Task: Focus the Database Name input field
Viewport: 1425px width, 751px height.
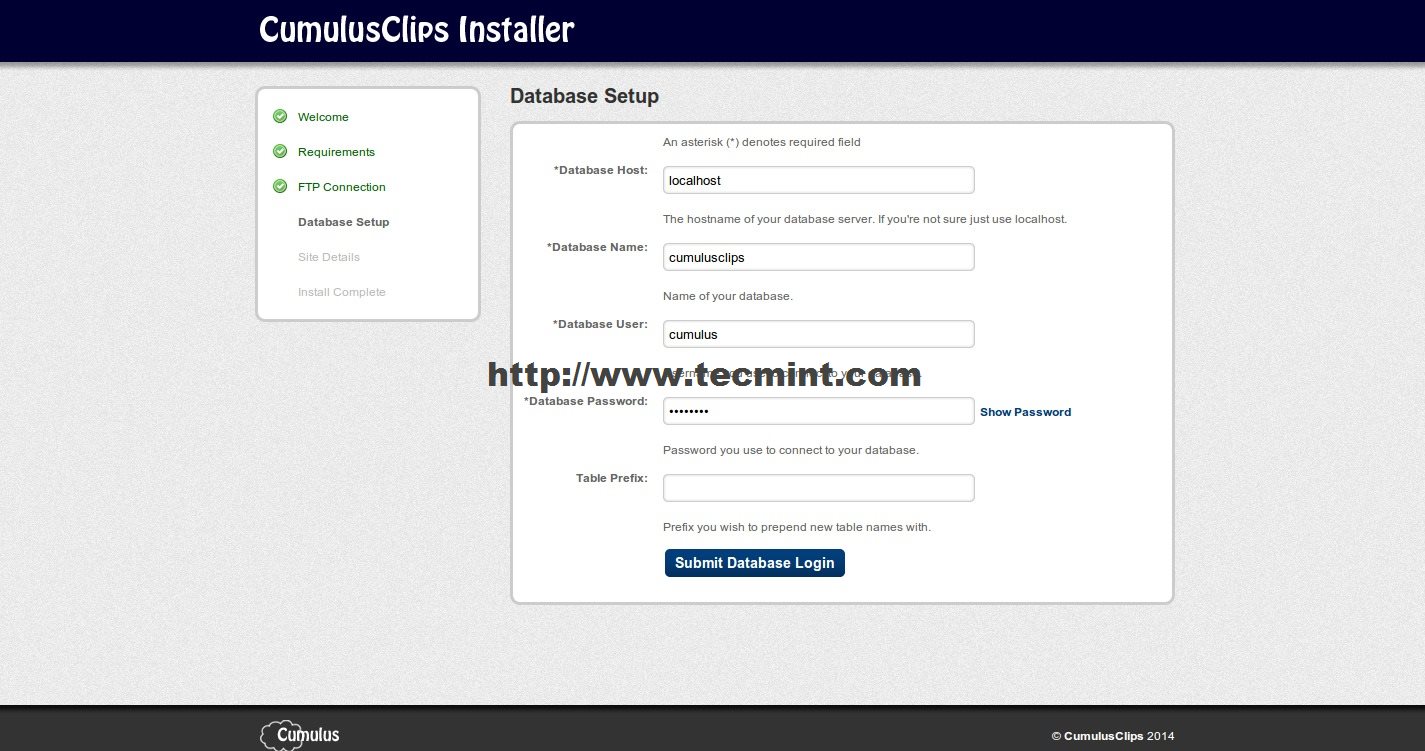Action: (818, 257)
